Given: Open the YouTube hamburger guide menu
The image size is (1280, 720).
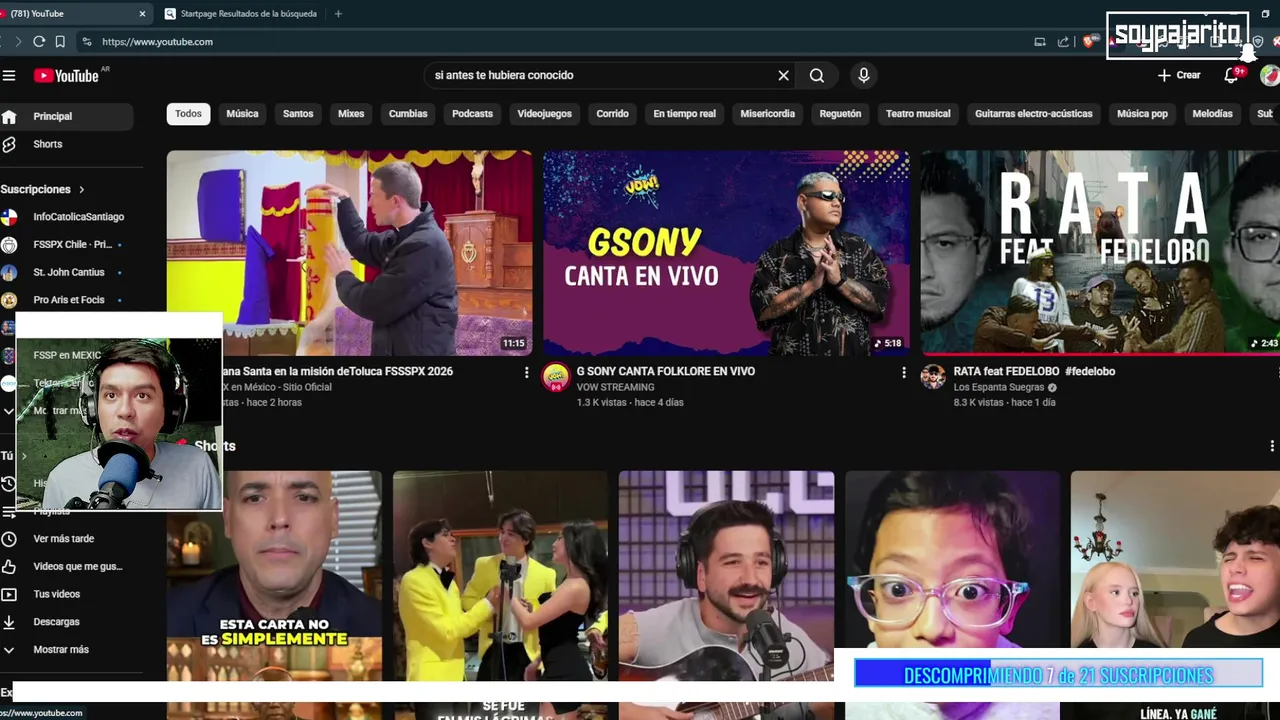Looking at the screenshot, I should click(9, 76).
